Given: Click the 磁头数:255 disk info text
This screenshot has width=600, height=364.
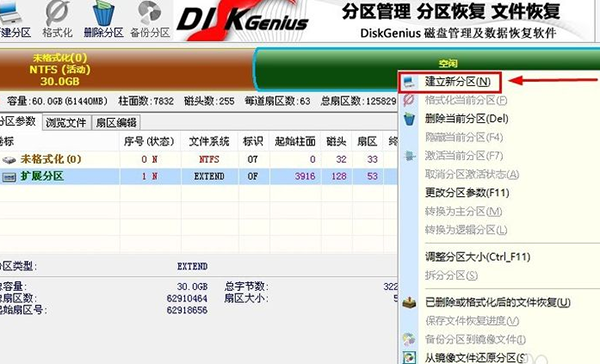Looking at the screenshot, I should pos(209,101).
